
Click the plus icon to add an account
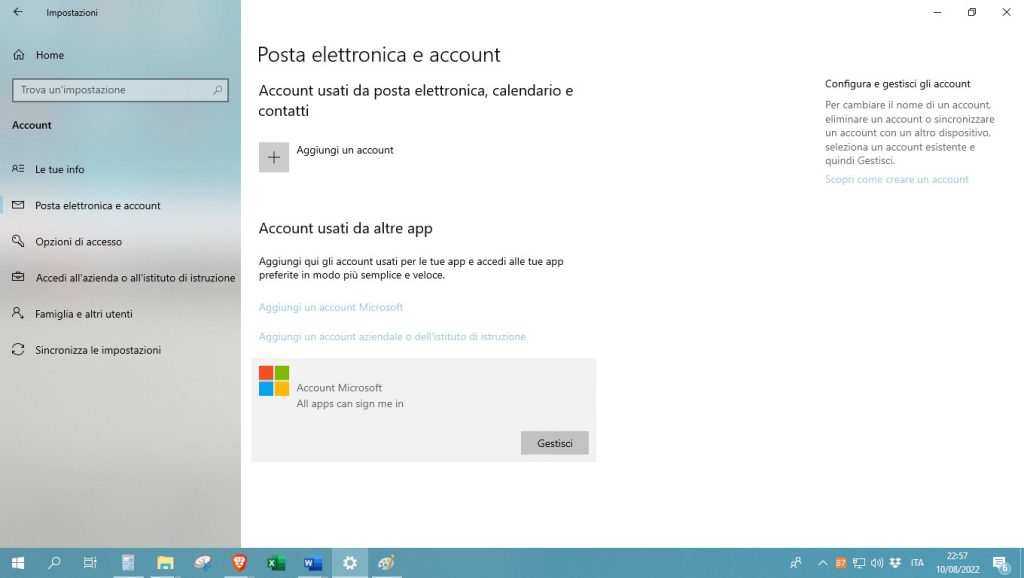274,157
